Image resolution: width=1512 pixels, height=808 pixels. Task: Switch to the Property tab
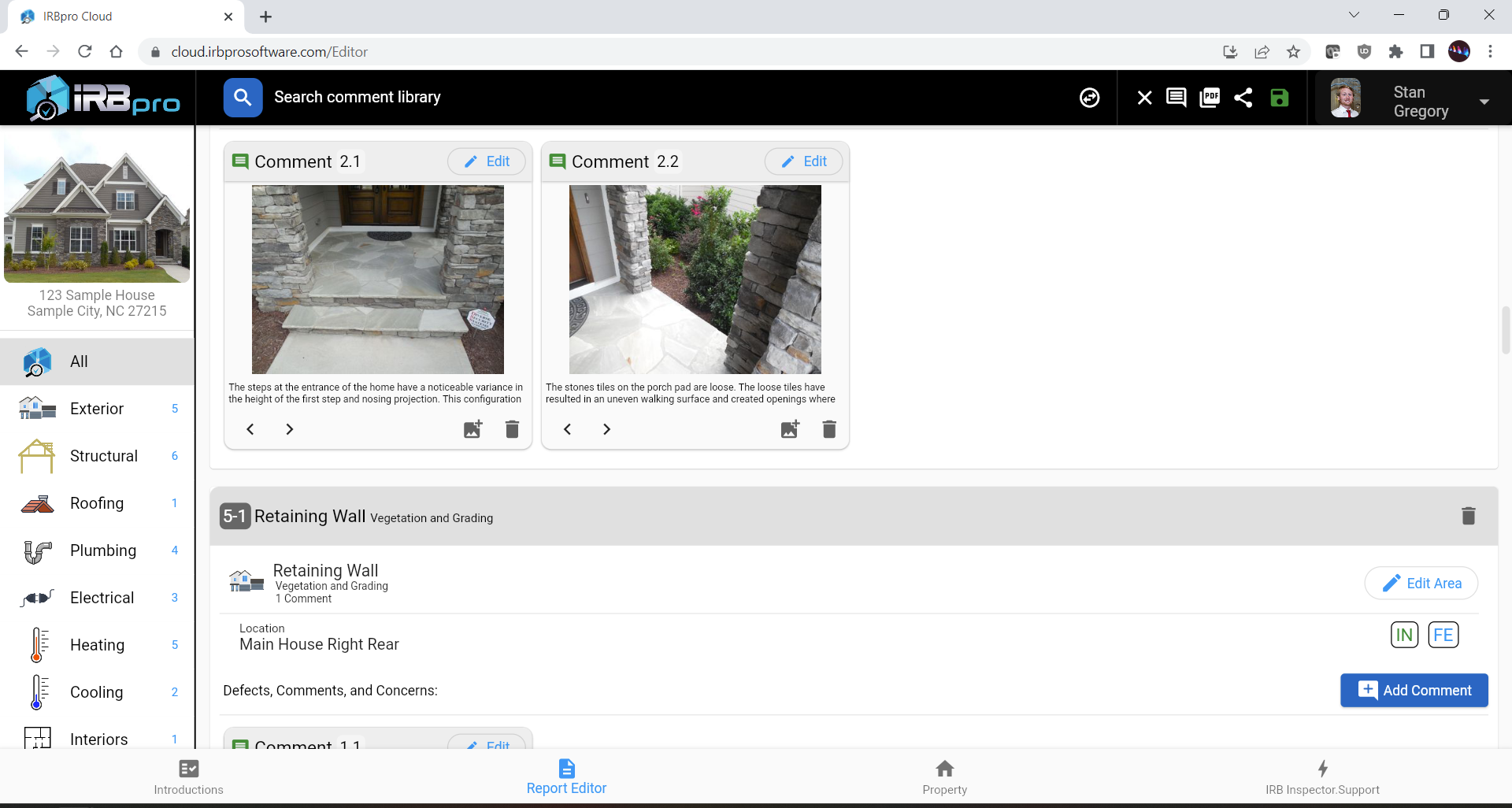coord(944,776)
